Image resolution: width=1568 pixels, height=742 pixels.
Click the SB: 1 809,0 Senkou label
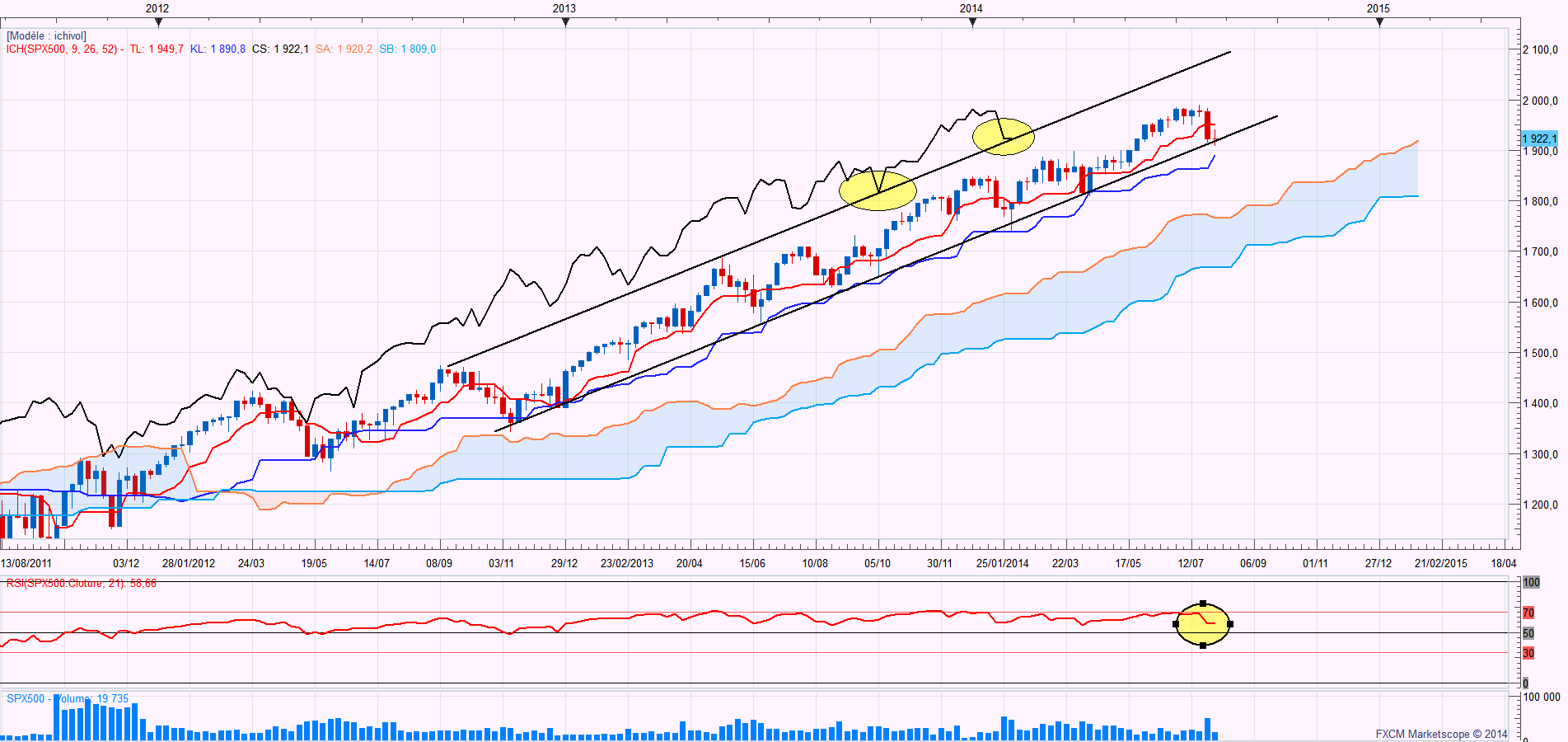(x=408, y=49)
